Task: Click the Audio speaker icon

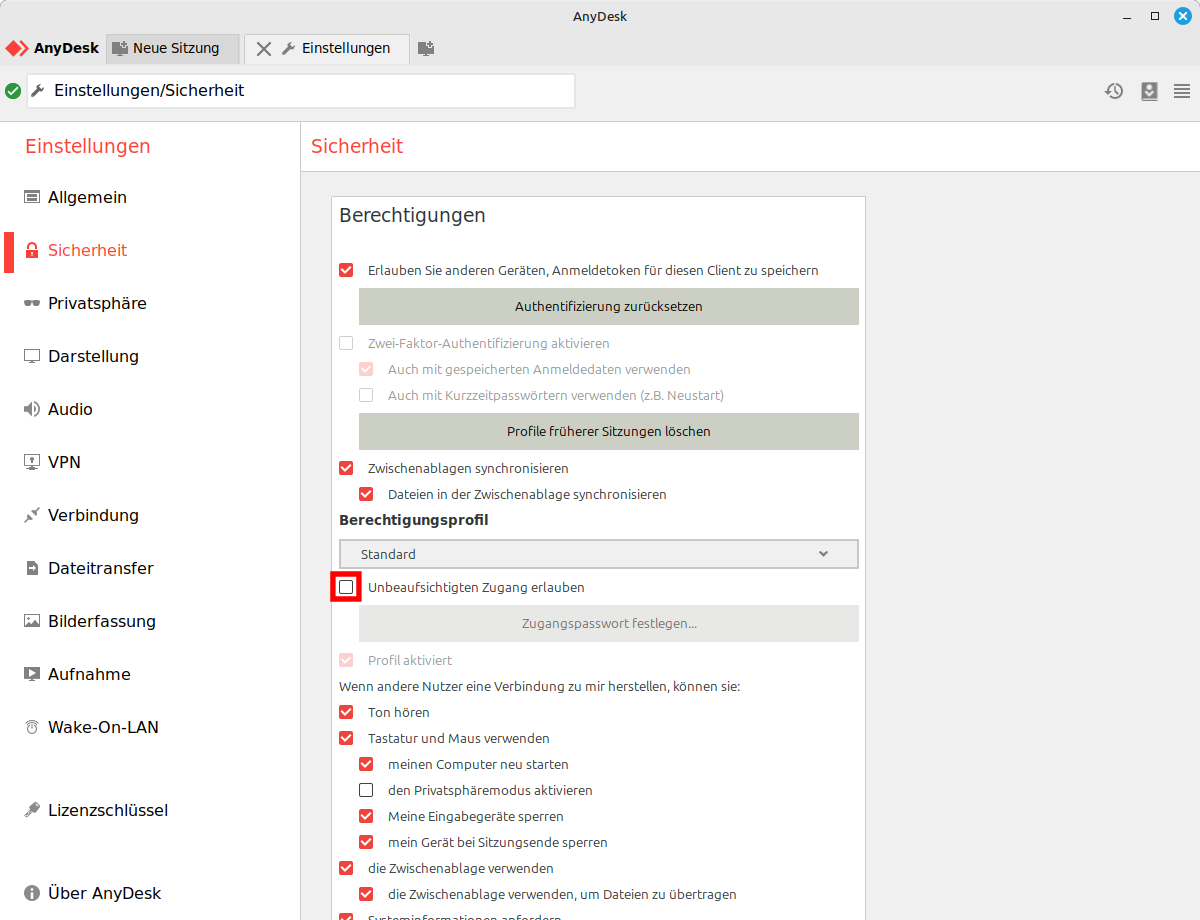Action: point(32,409)
